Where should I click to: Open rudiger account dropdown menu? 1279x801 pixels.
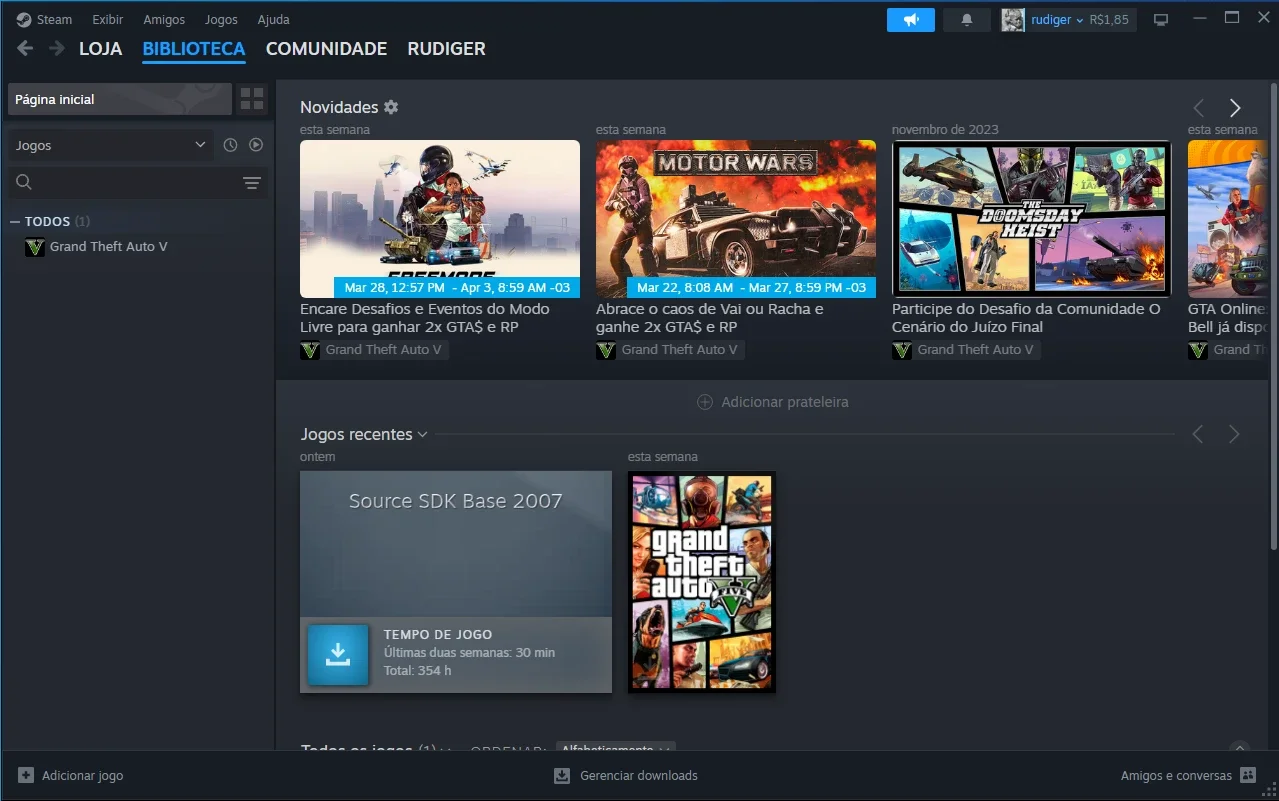tap(1058, 20)
